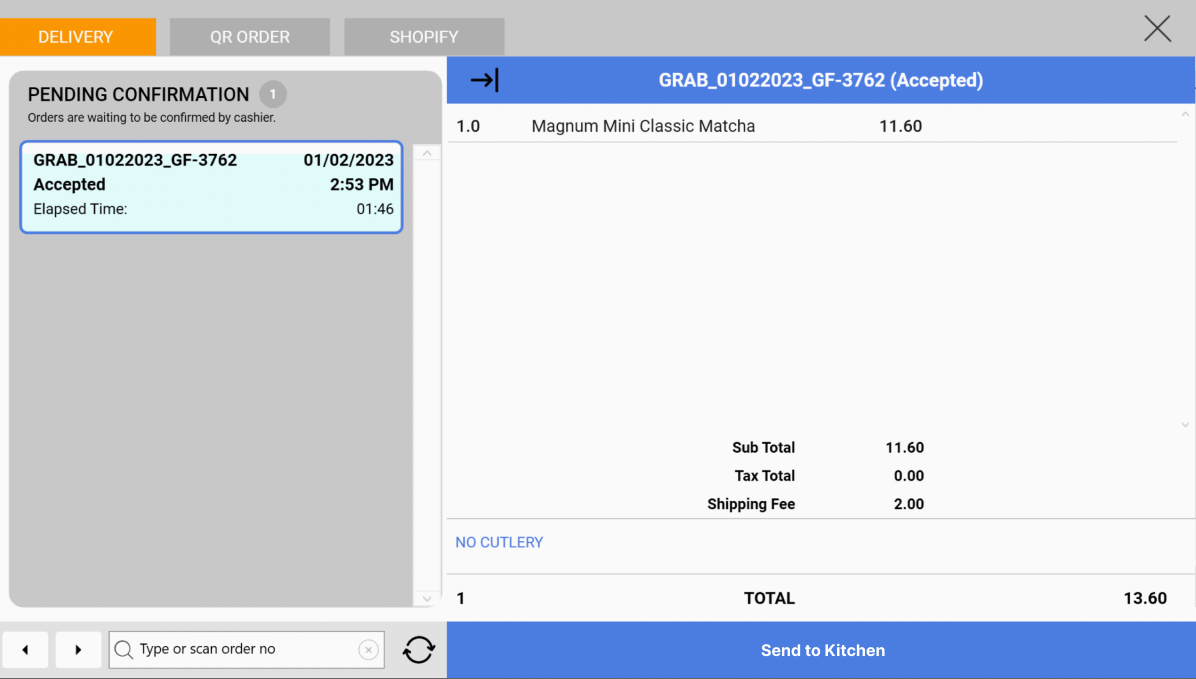Collapse order details with arrow icon

click(484, 80)
